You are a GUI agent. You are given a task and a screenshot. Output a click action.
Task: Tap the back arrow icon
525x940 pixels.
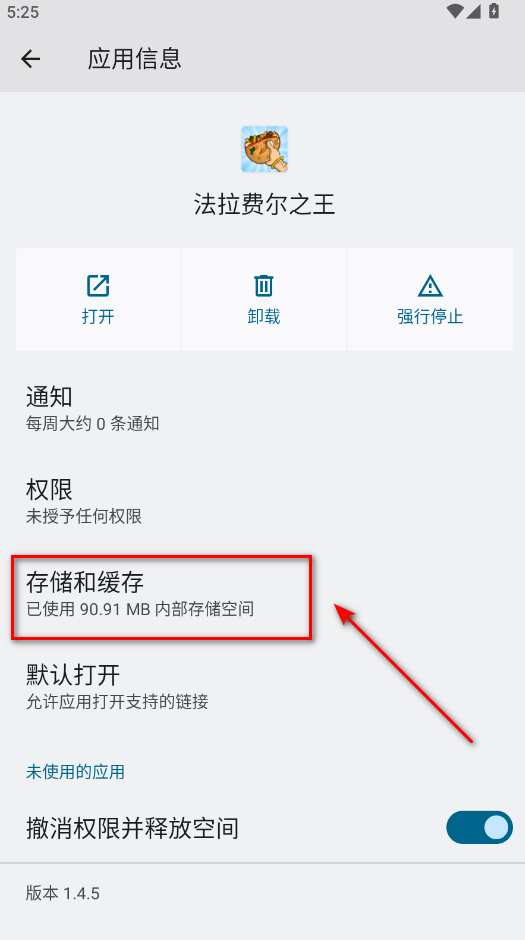(x=31, y=59)
